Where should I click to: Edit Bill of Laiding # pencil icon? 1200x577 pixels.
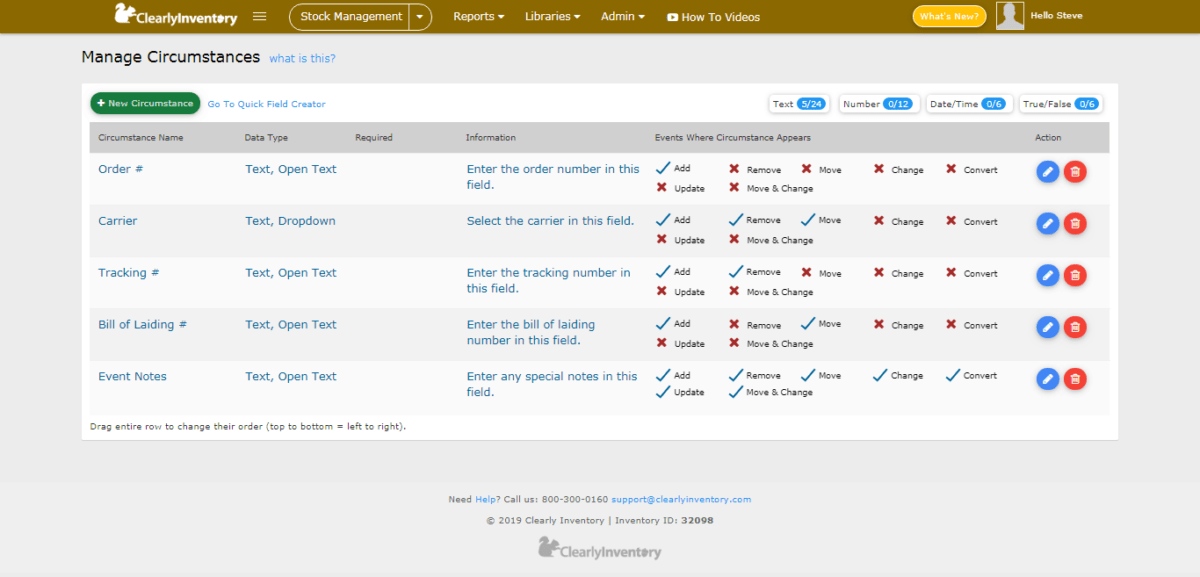coord(1047,326)
